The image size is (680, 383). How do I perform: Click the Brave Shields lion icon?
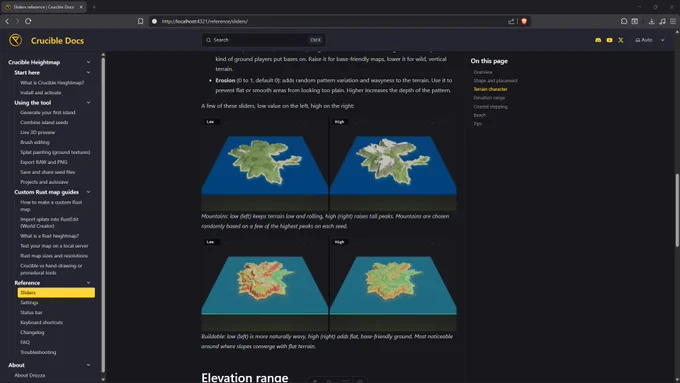pyautogui.click(x=524, y=21)
